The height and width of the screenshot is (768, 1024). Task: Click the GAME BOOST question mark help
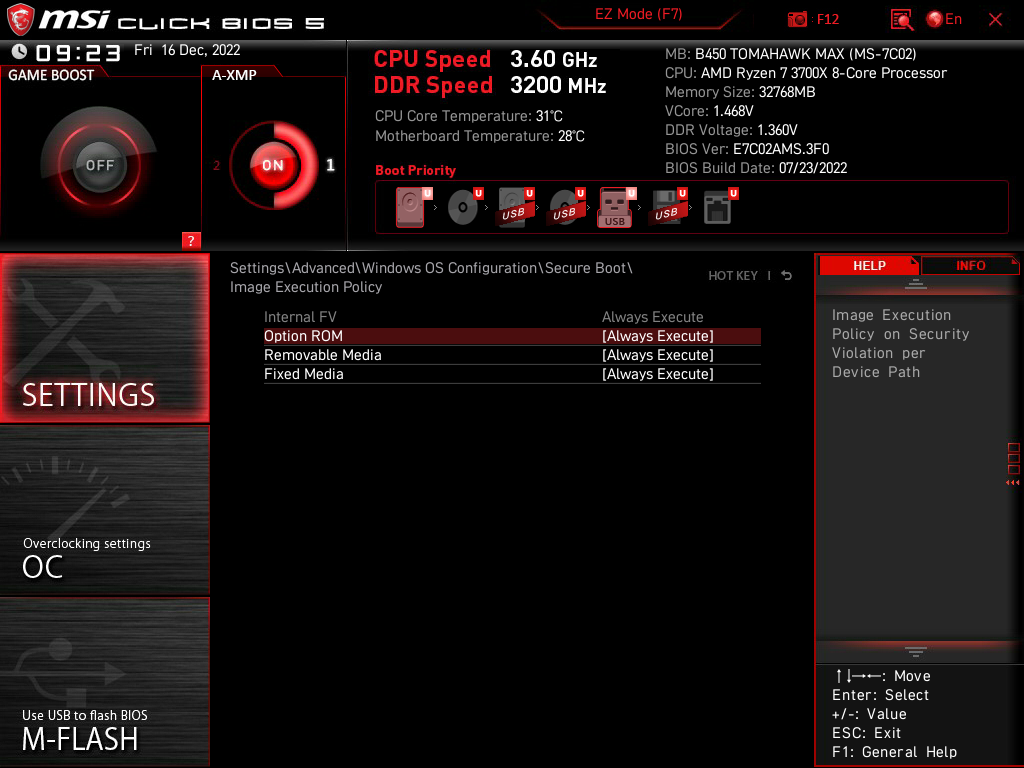pyautogui.click(x=190, y=240)
